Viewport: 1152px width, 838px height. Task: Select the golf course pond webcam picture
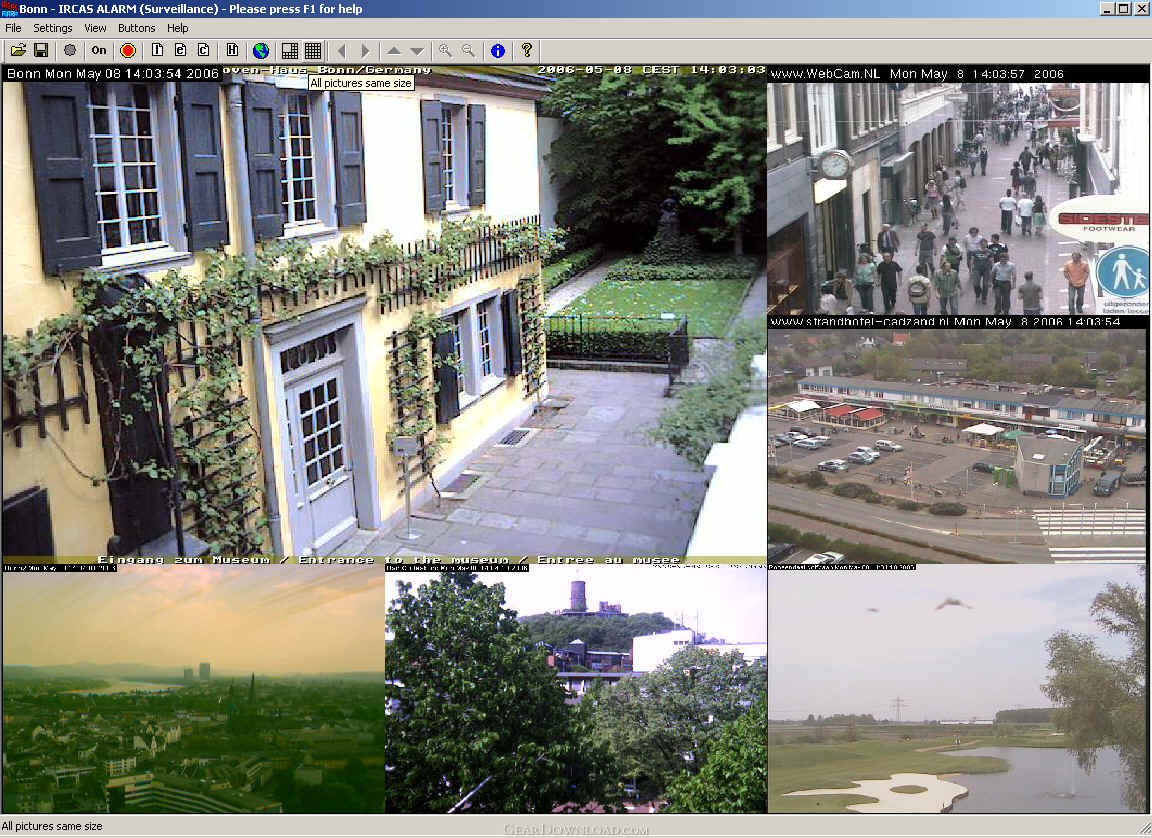pos(957,692)
